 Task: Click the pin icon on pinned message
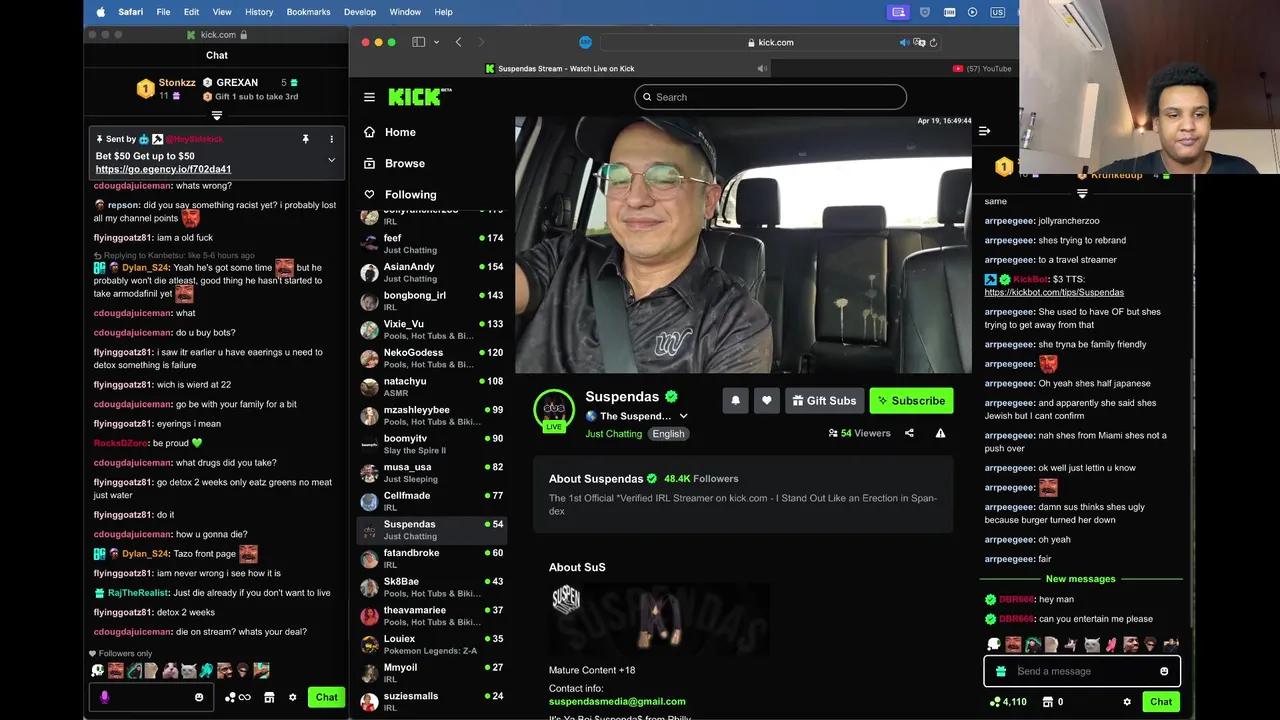[x=306, y=139]
